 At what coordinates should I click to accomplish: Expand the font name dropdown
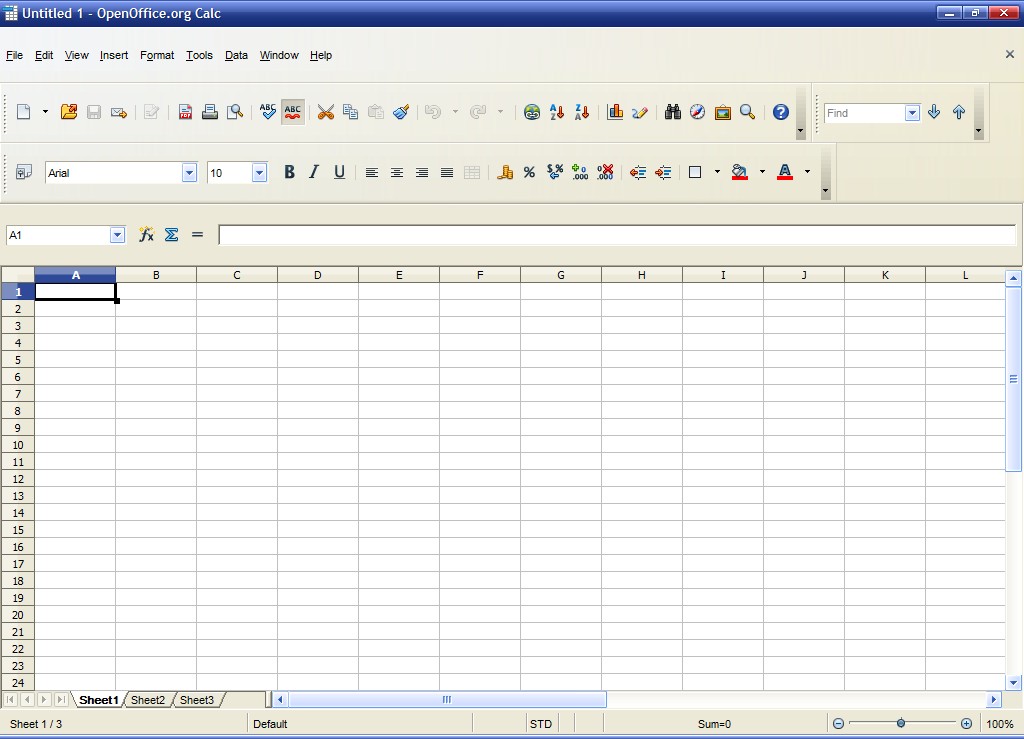click(x=189, y=173)
